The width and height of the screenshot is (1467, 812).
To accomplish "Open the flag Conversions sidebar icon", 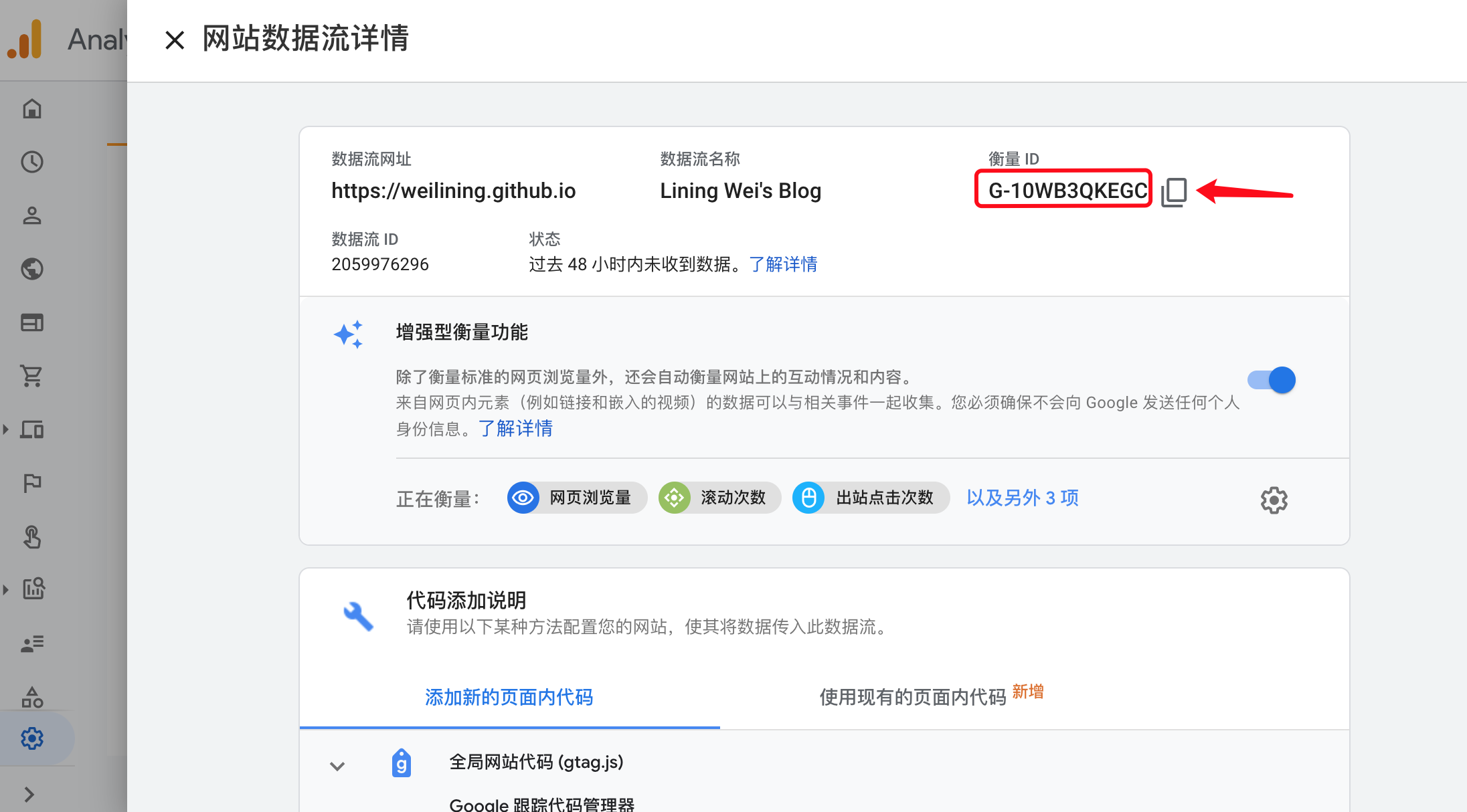I will click(x=31, y=483).
